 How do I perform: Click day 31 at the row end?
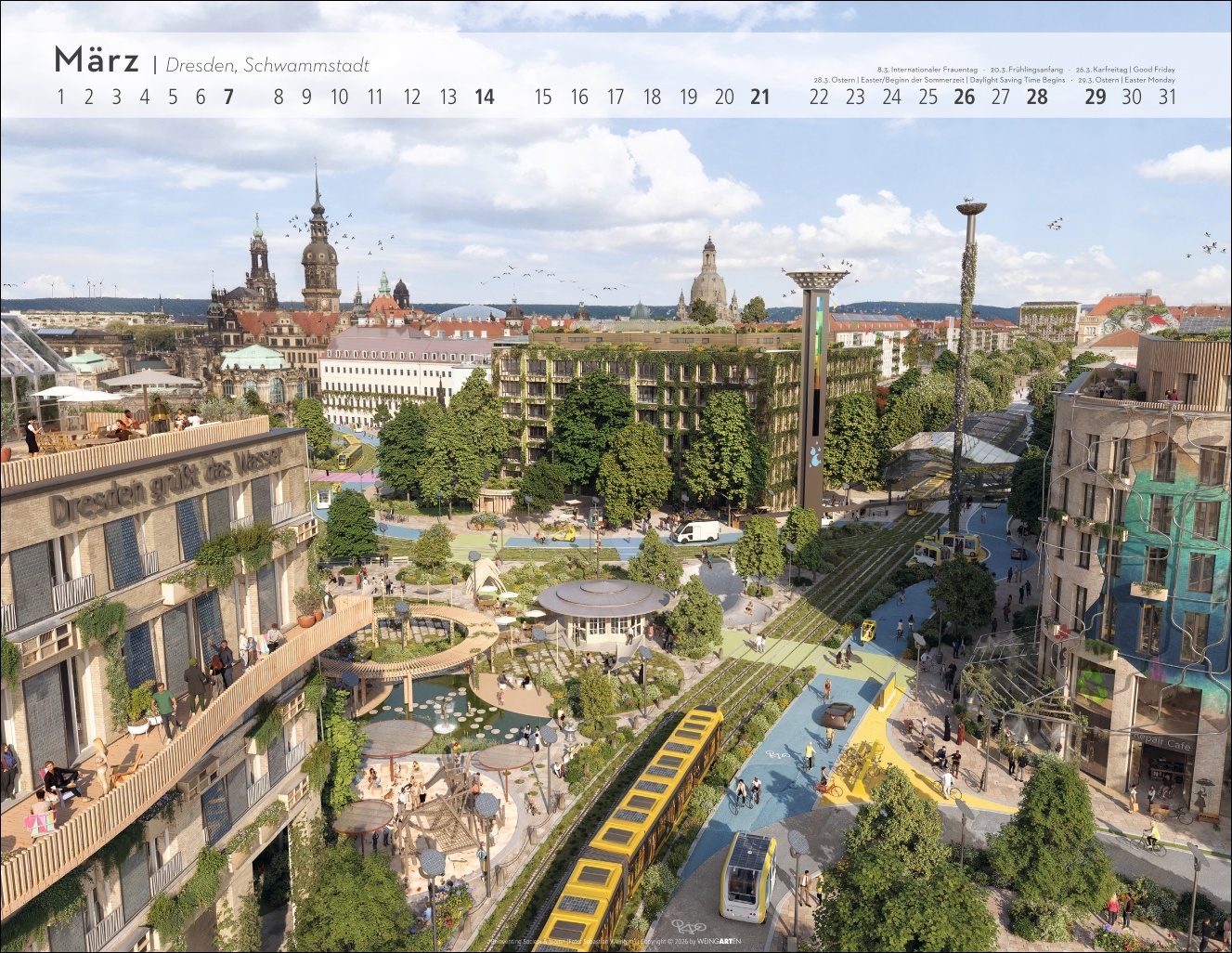[1167, 97]
